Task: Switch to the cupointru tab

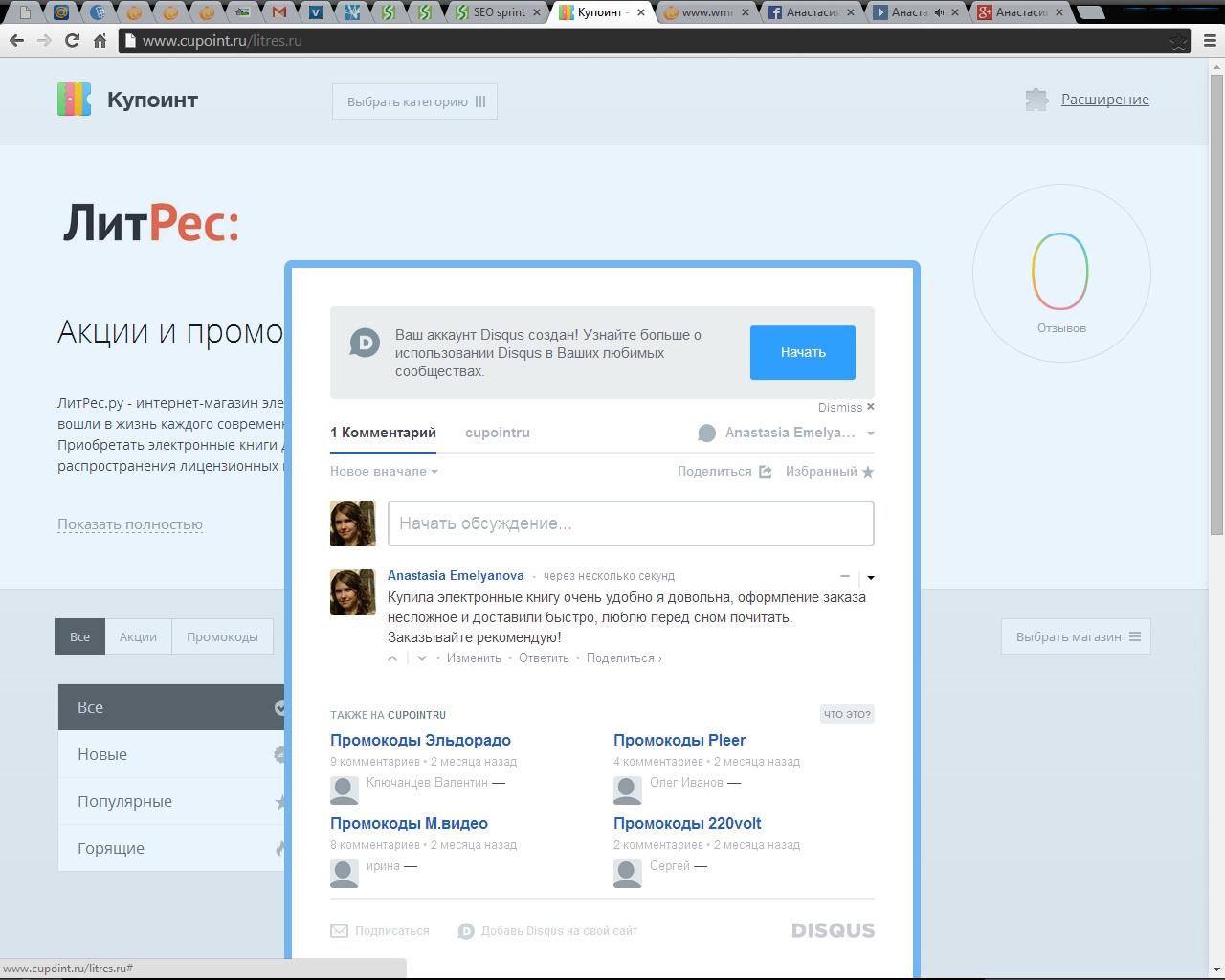Action: (x=498, y=433)
